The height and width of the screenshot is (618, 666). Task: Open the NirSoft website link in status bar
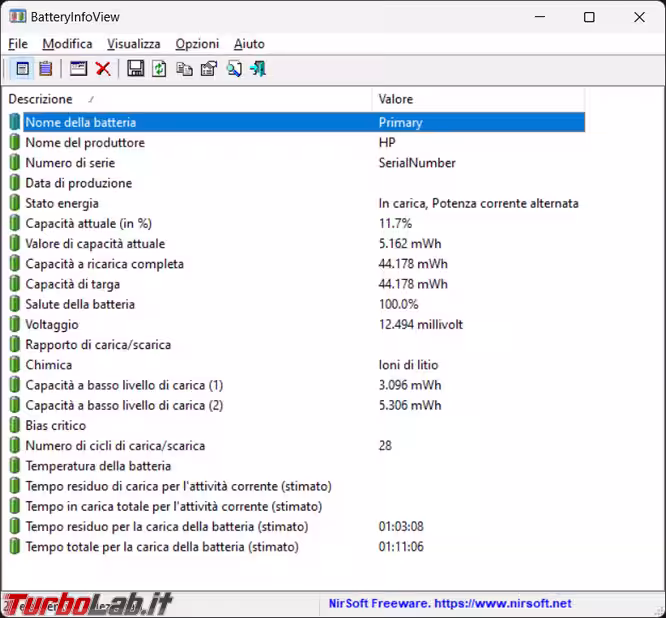(450, 604)
